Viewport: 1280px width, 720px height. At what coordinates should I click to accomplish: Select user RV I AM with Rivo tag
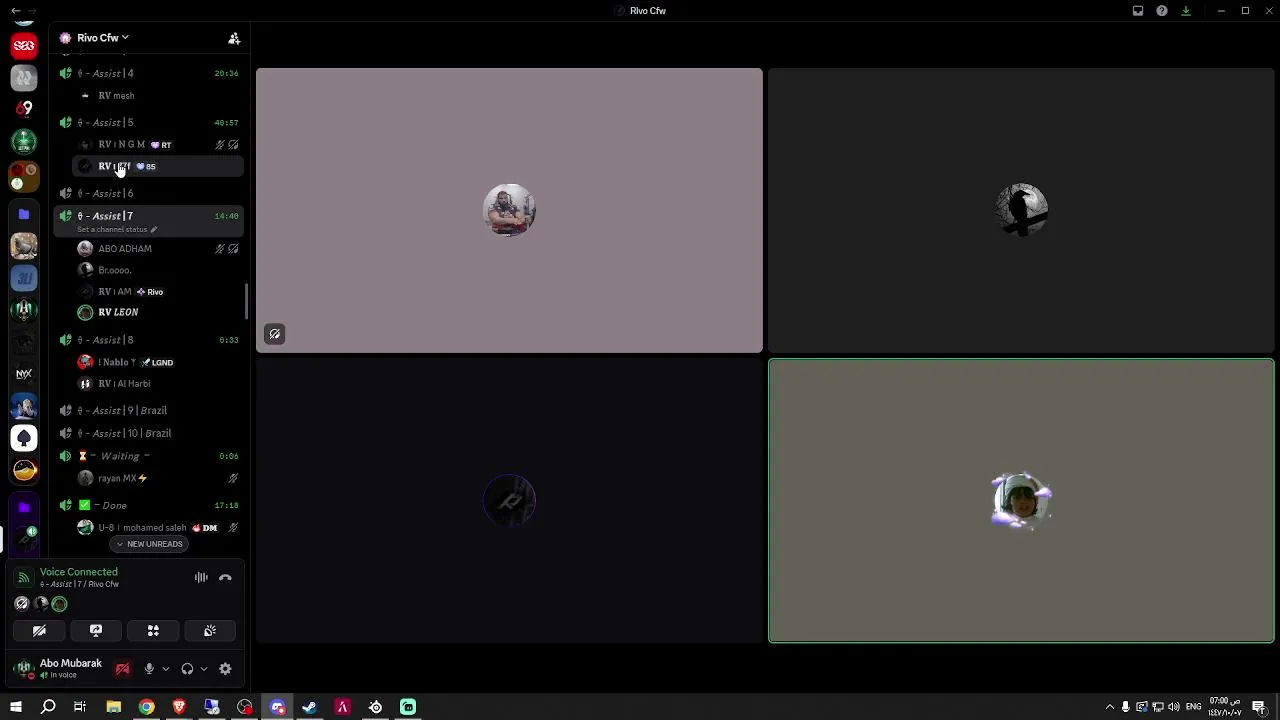pos(158,292)
